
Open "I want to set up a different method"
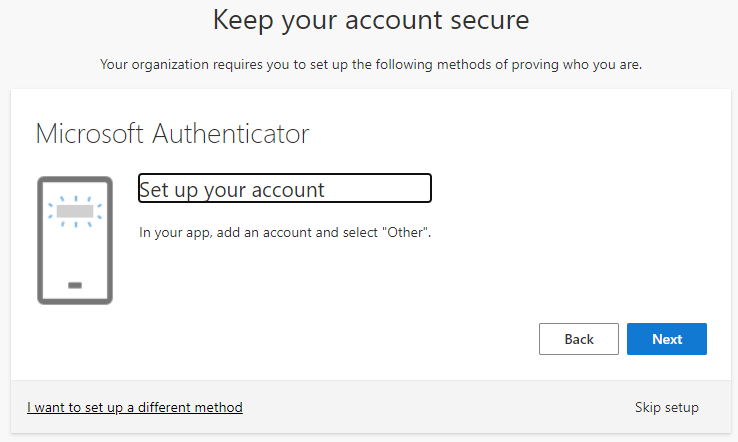pos(135,407)
